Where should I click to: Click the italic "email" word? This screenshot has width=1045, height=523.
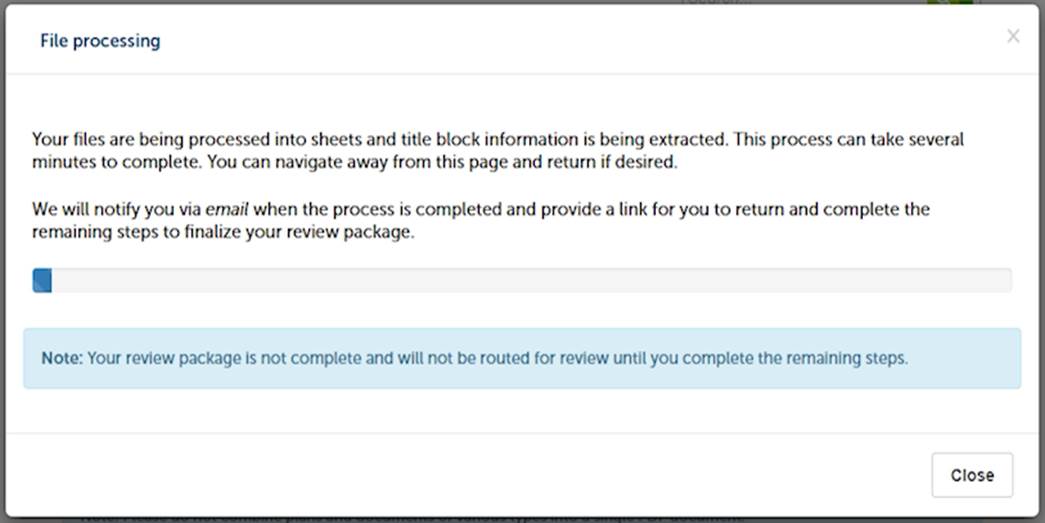227,210
